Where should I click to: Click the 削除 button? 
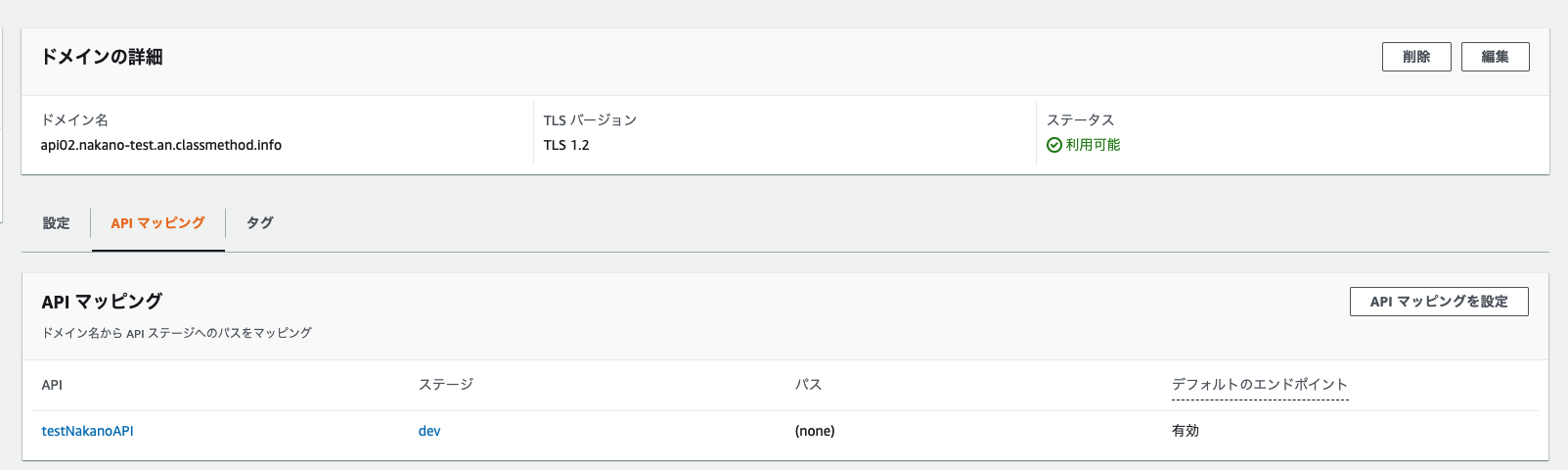(x=1416, y=57)
